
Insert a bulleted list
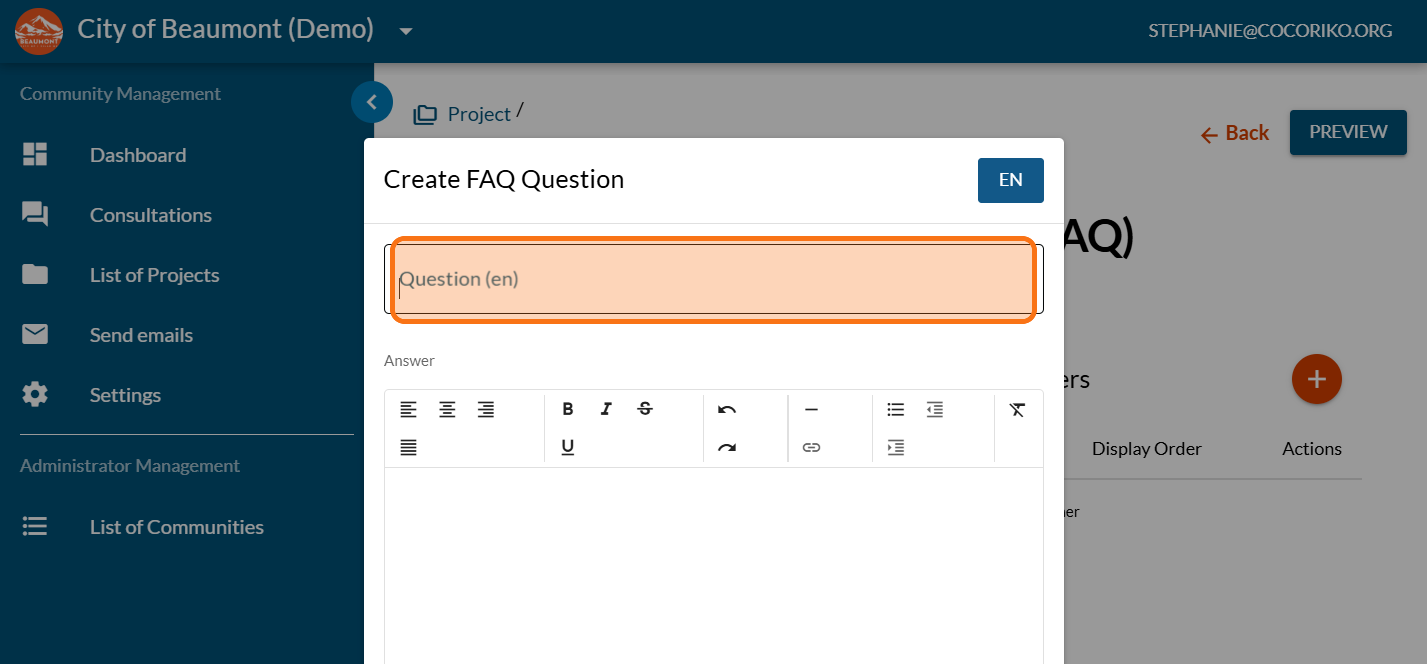pyautogui.click(x=896, y=409)
